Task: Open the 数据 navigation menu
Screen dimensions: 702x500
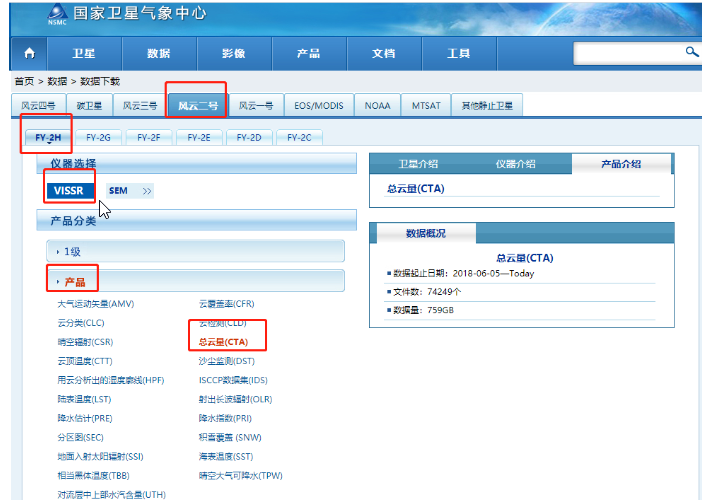Action: tap(158, 53)
